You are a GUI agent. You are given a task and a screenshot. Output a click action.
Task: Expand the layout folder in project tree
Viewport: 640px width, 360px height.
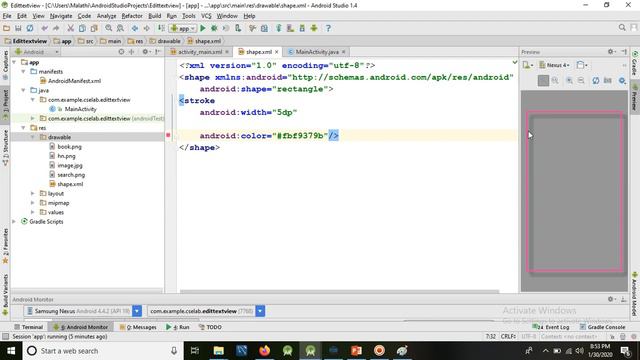click(x=33, y=193)
